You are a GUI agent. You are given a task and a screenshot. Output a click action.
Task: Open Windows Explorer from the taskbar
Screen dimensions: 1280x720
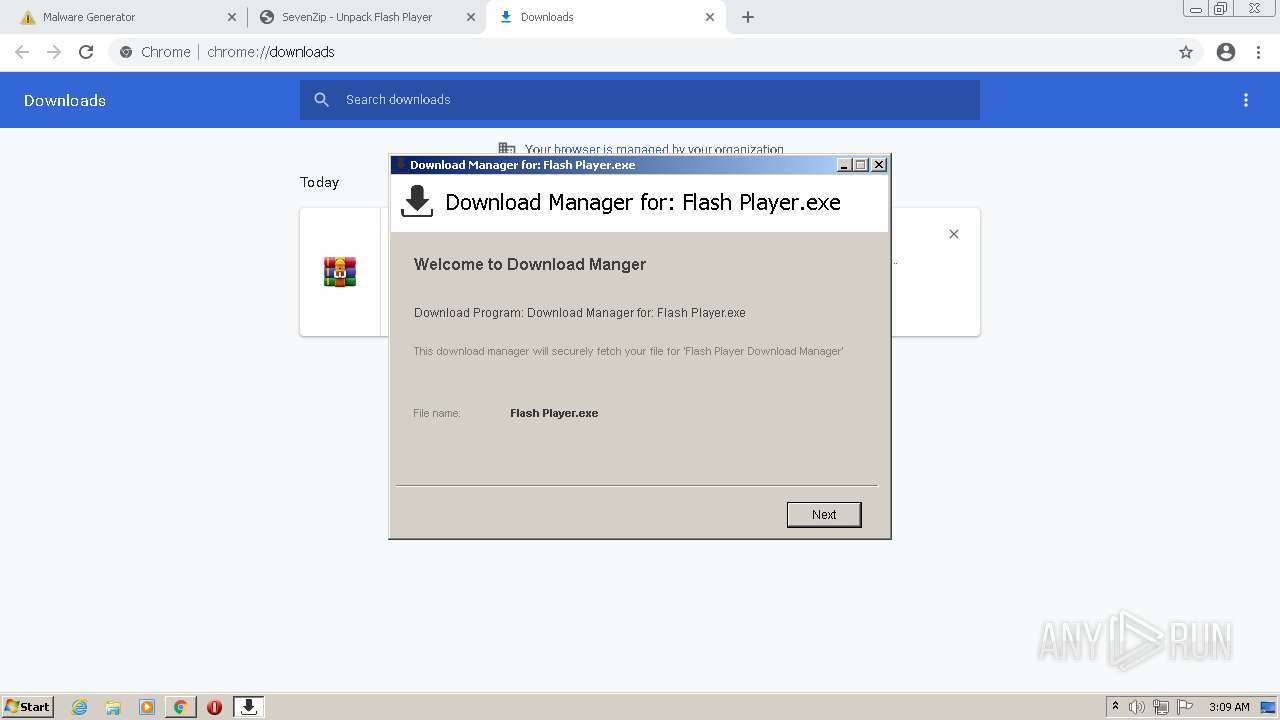click(x=113, y=707)
